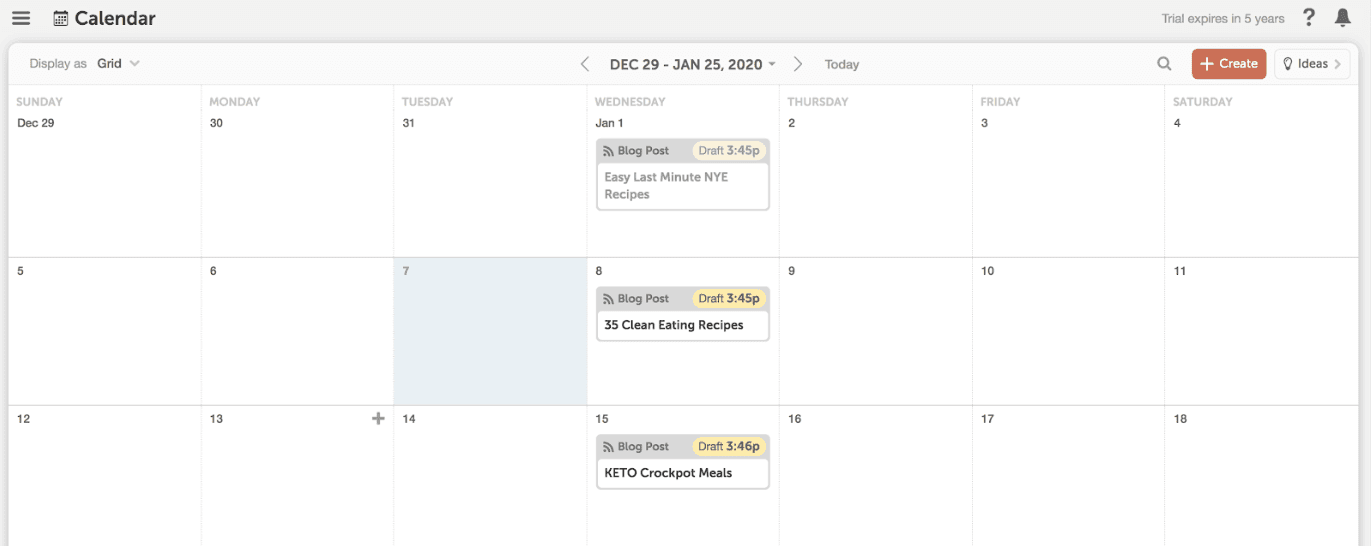Image resolution: width=1371 pixels, height=546 pixels.
Task: Click the Create button
Action: pos(1229,64)
